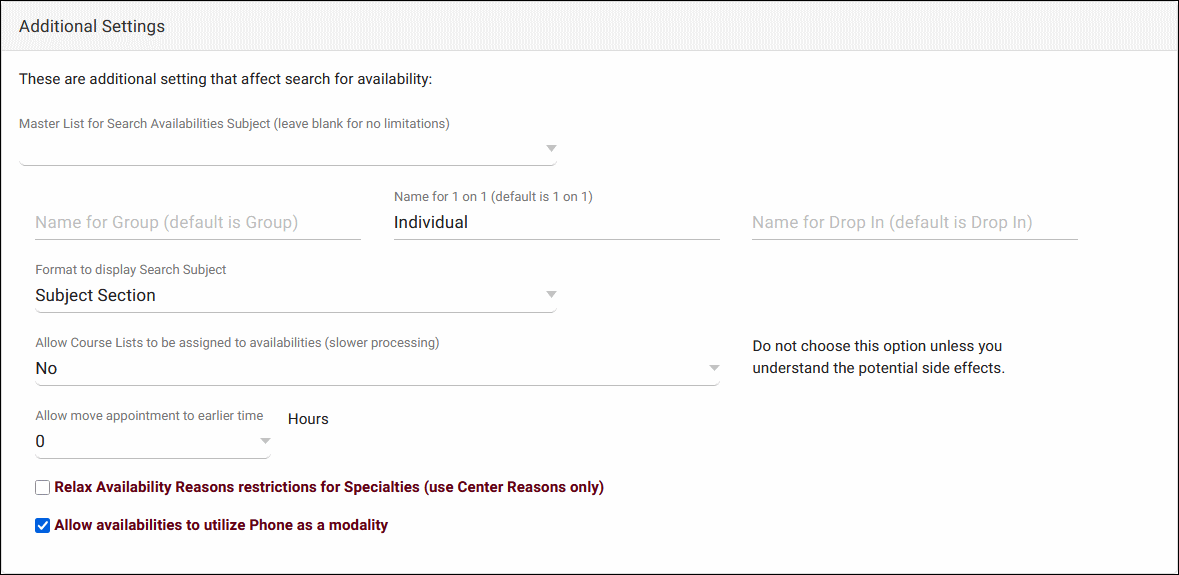Click the selected 'Subject Section' value
Screen dimensions: 1179x575
click(96, 295)
